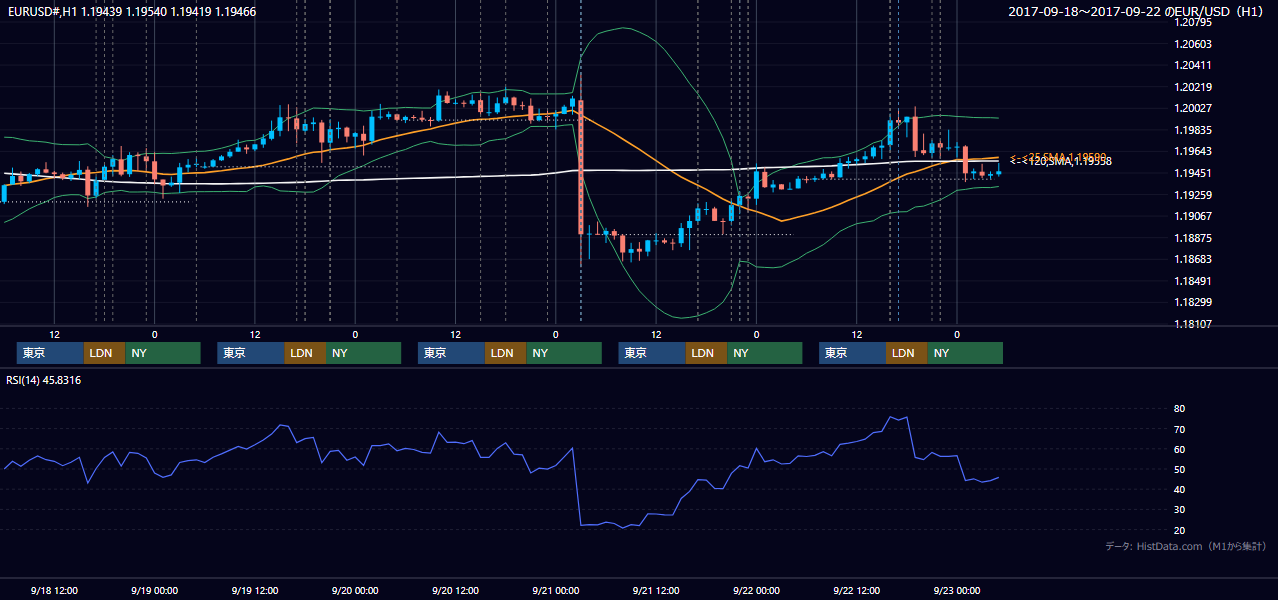Click the 9/19 00:00 time axis label
Screen dimensions: 1278x600
click(155, 590)
